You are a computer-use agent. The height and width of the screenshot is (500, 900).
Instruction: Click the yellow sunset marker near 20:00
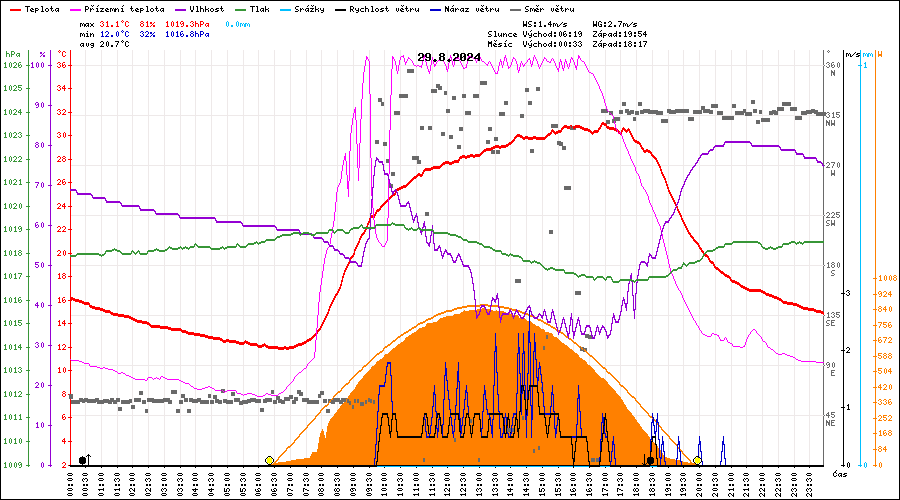click(697, 460)
